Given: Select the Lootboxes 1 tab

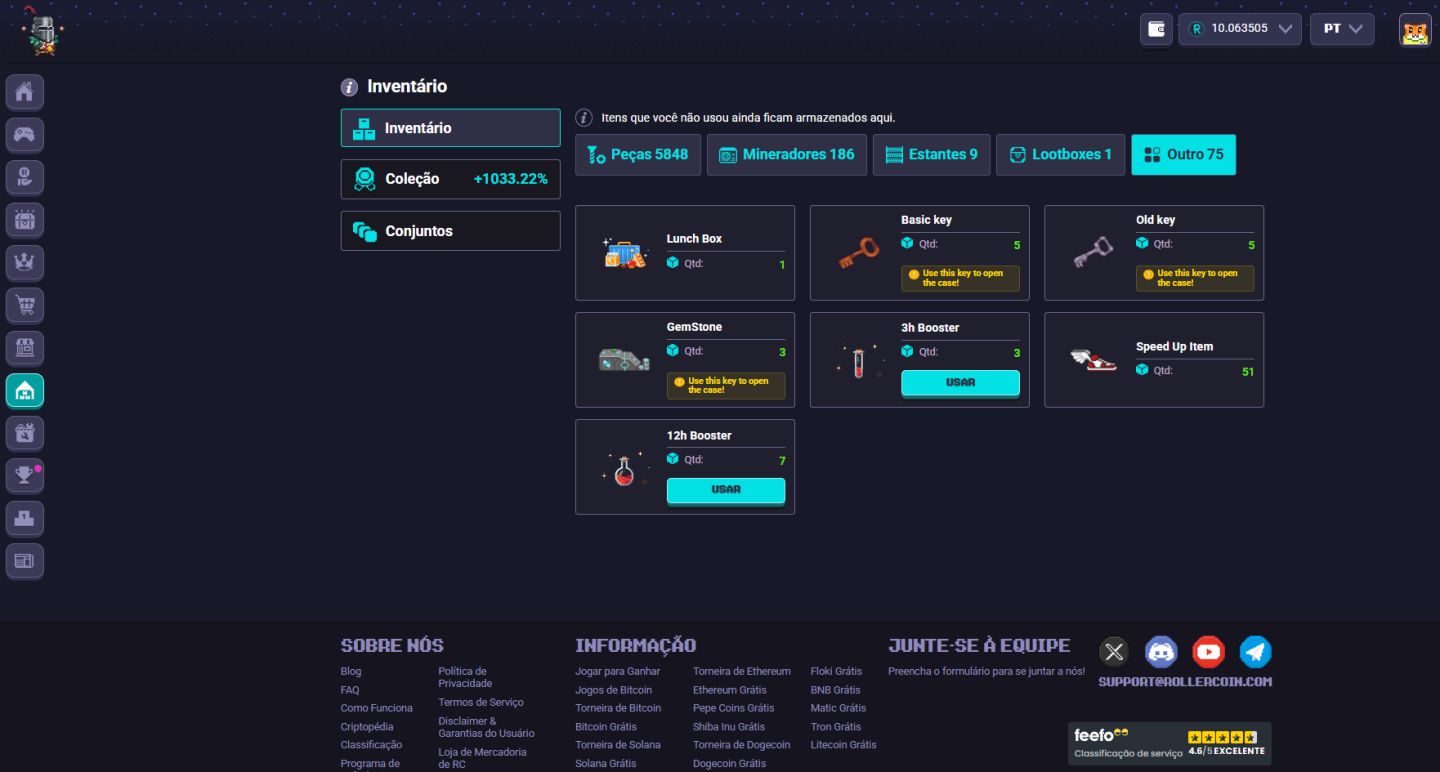Looking at the screenshot, I should tap(1060, 155).
